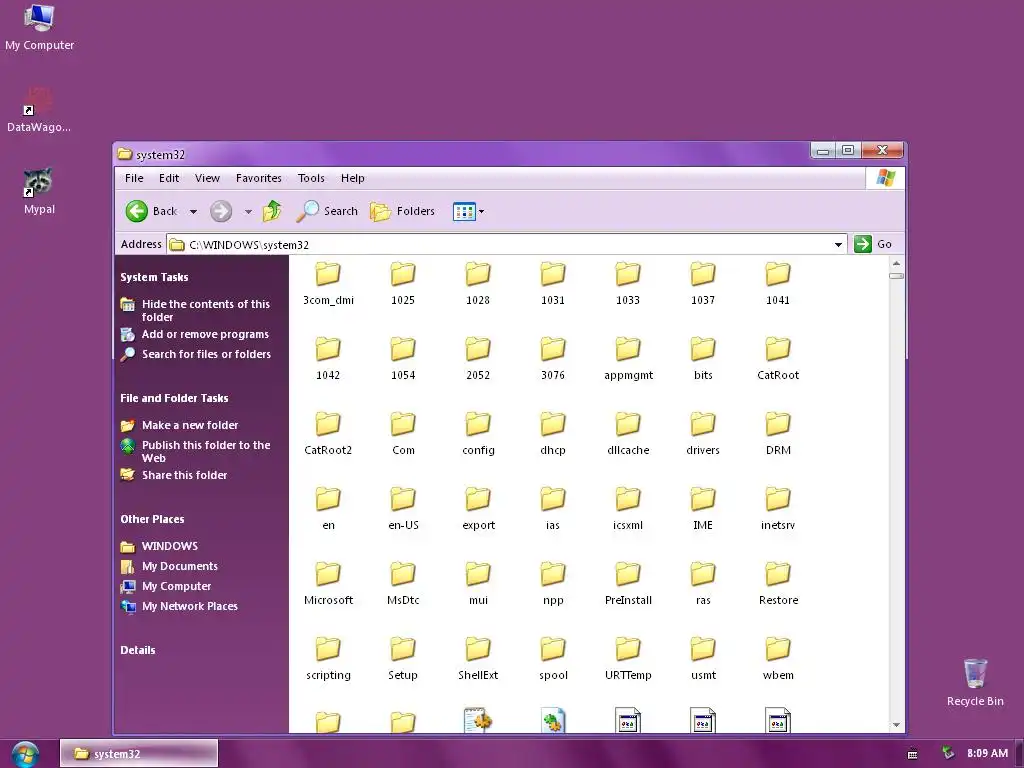Collapse the File and Folder Tasks header
Viewport: 1024px width, 768px height.
click(174, 398)
